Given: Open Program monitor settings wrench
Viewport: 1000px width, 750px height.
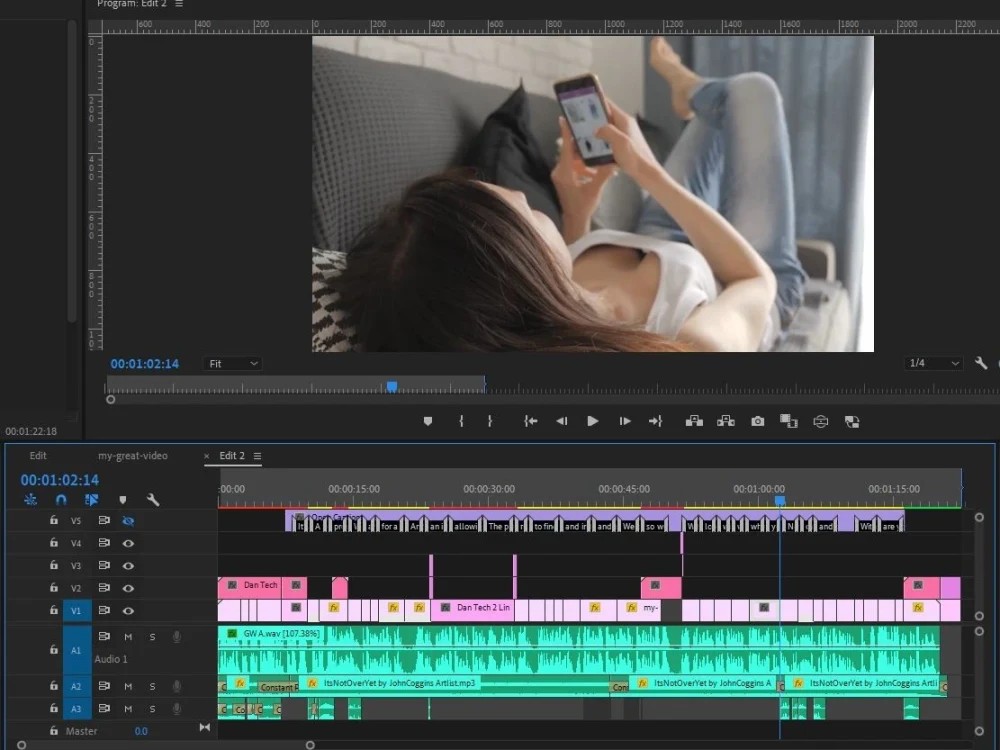Looking at the screenshot, I should [981, 364].
